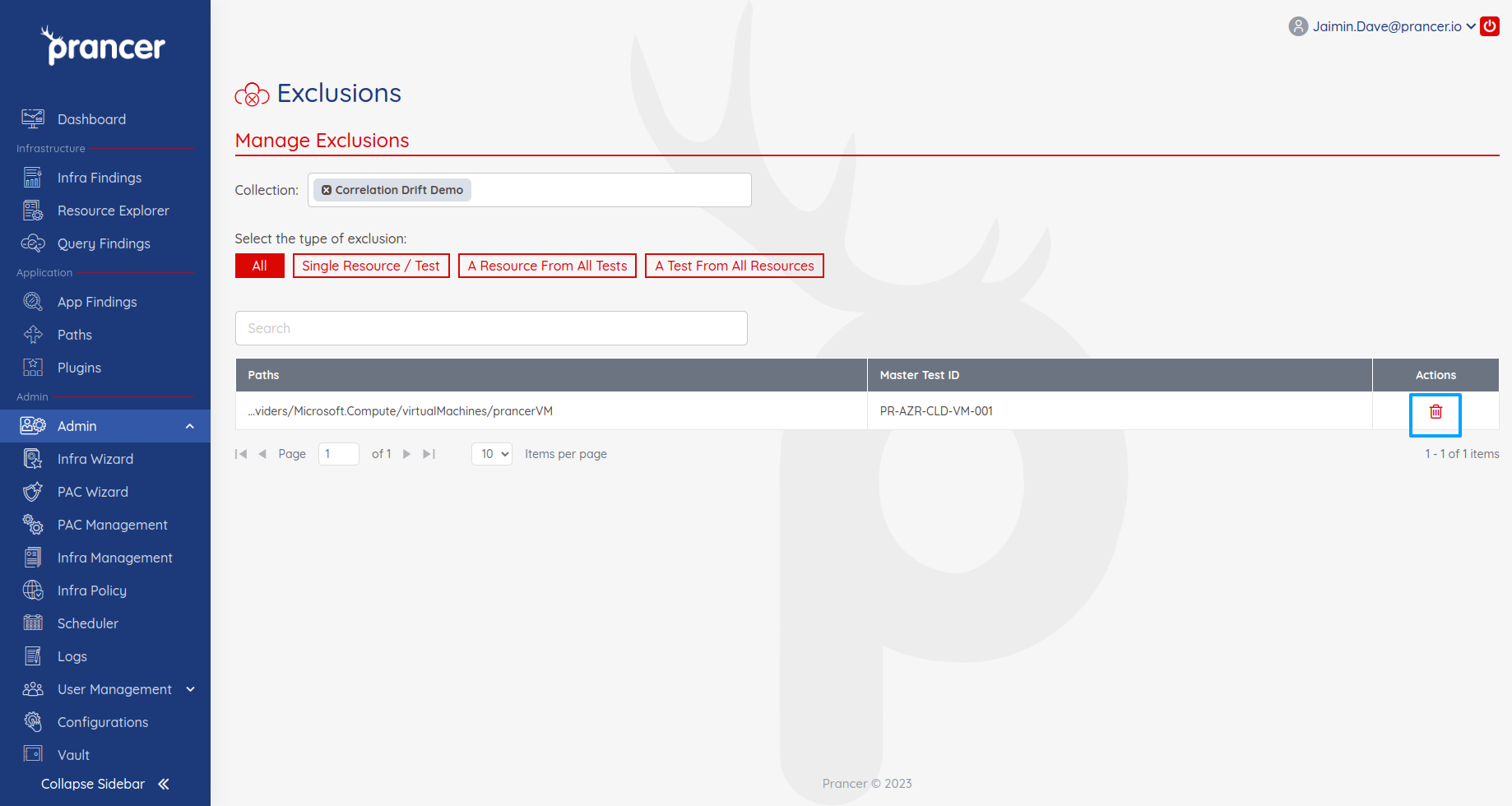
Task: Click the user avatar icon
Action: coord(1298,26)
